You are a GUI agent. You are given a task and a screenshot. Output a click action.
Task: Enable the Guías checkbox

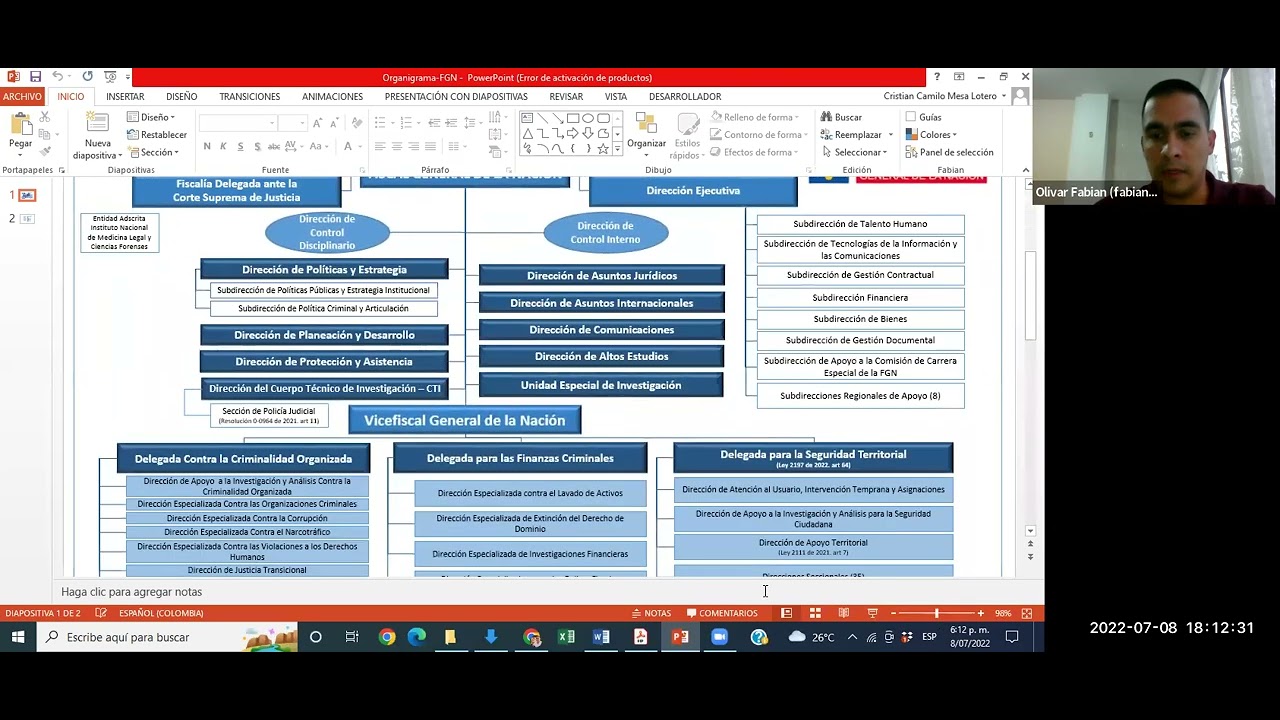(911, 117)
